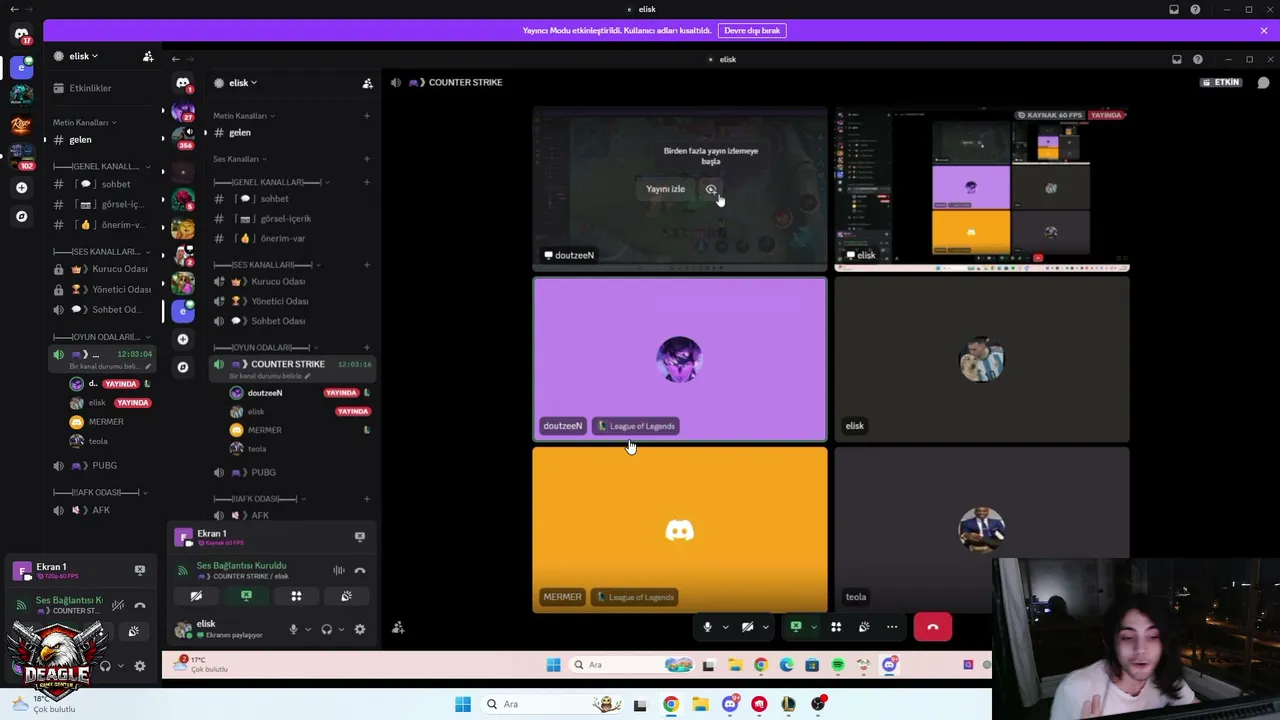Select teola's video tile
The width and height of the screenshot is (1280, 720).
(982, 529)
